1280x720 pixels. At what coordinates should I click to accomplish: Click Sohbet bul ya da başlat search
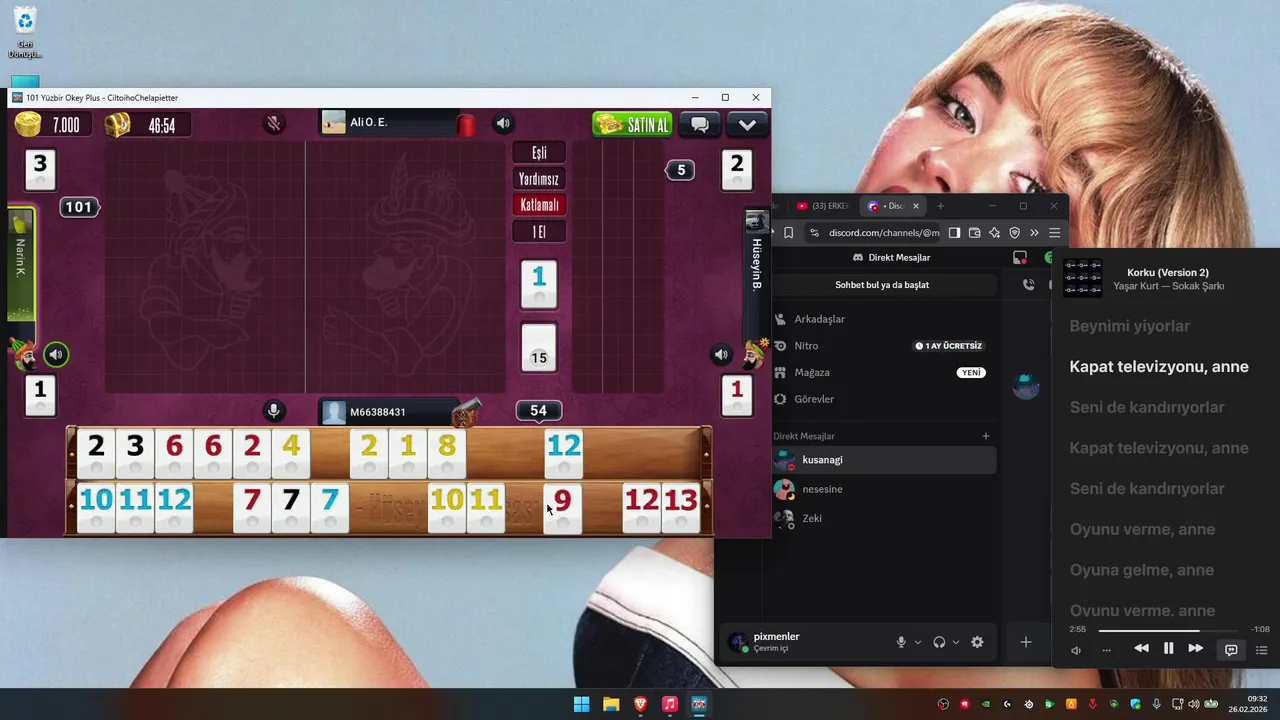(882, 285)
